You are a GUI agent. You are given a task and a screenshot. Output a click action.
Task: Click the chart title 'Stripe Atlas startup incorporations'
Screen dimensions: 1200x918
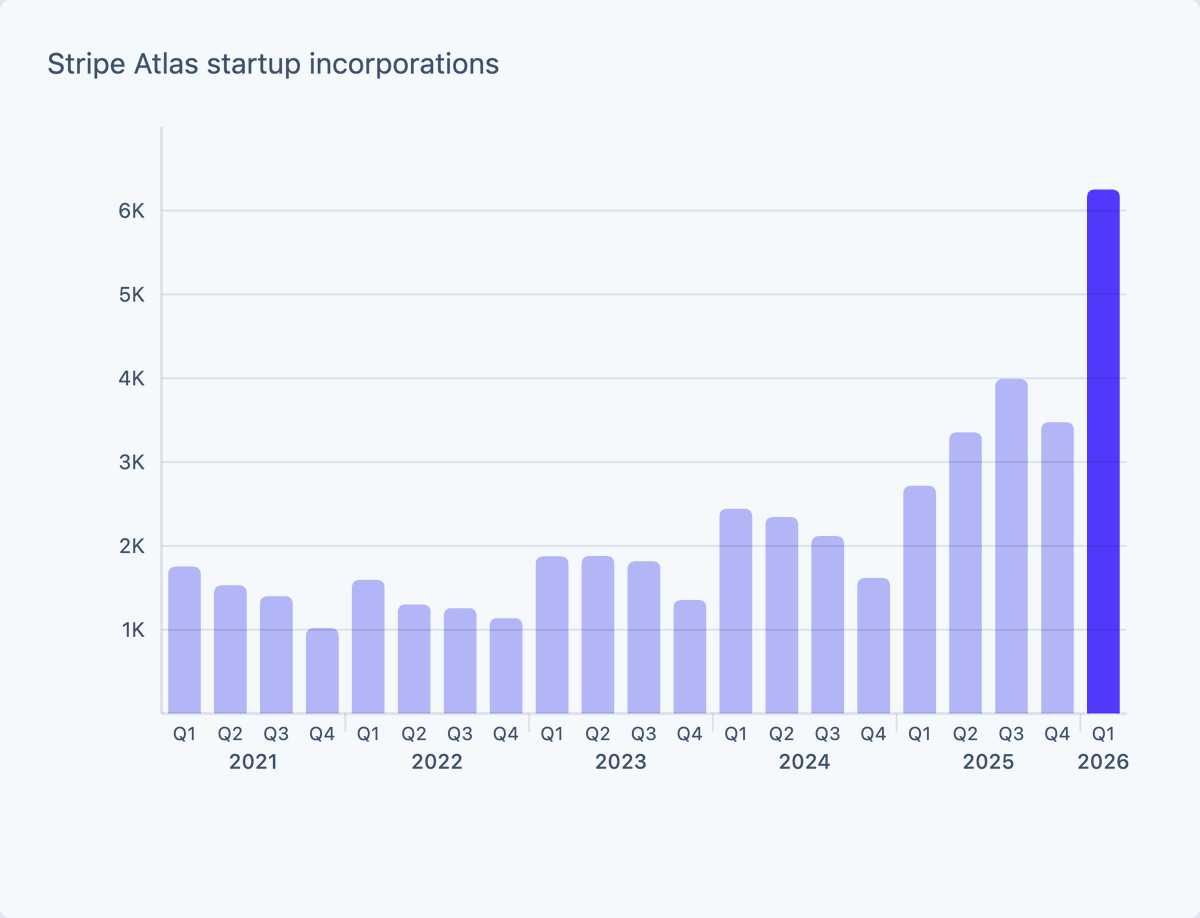[273, 64]
